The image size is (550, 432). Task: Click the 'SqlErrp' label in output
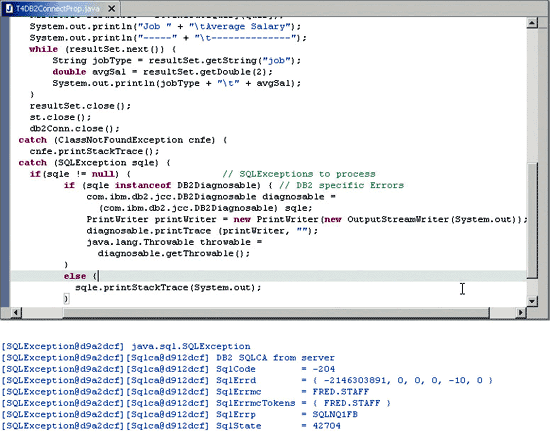click(236, 414)
